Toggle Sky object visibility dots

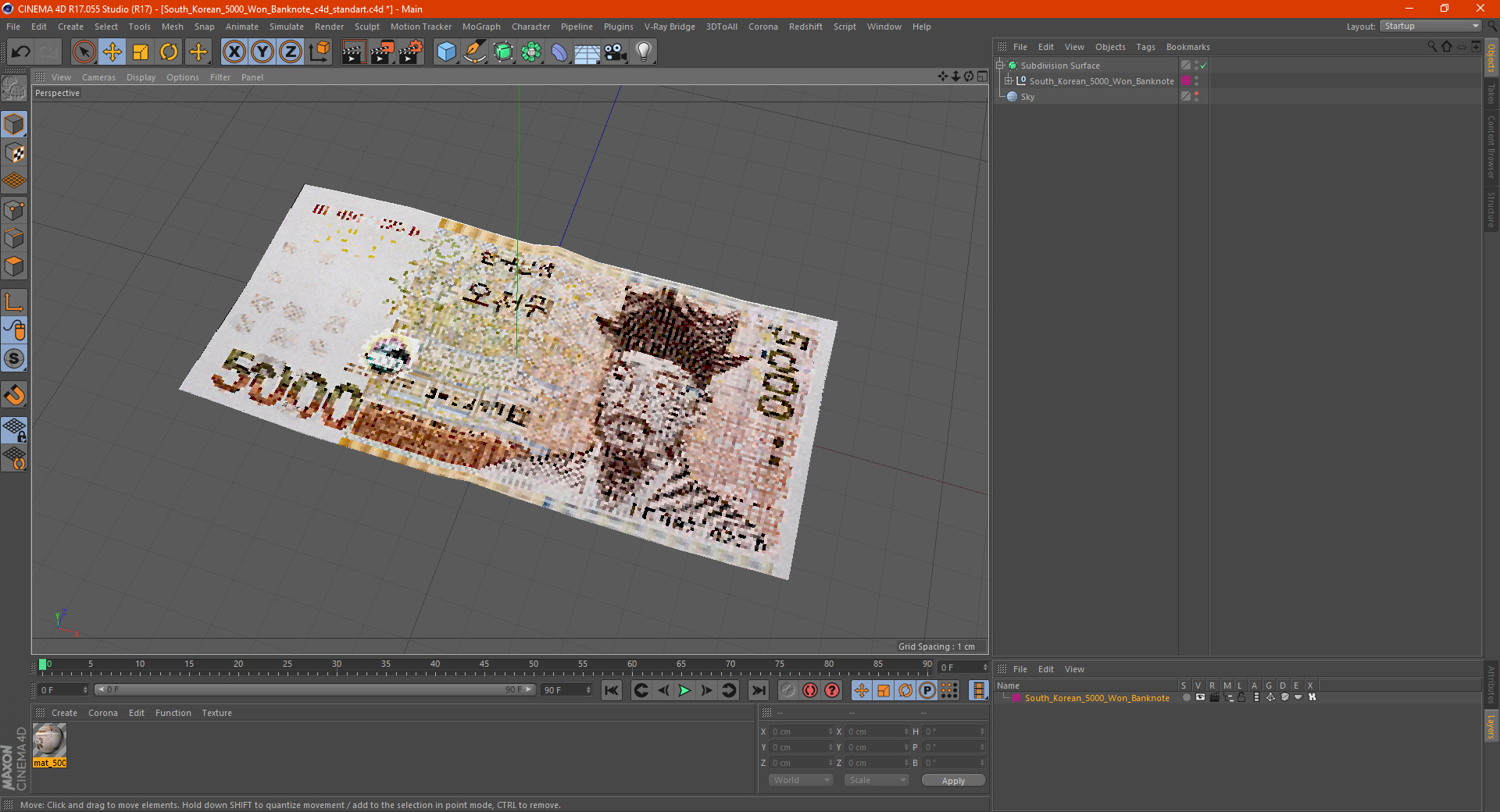click(1196, 97)
